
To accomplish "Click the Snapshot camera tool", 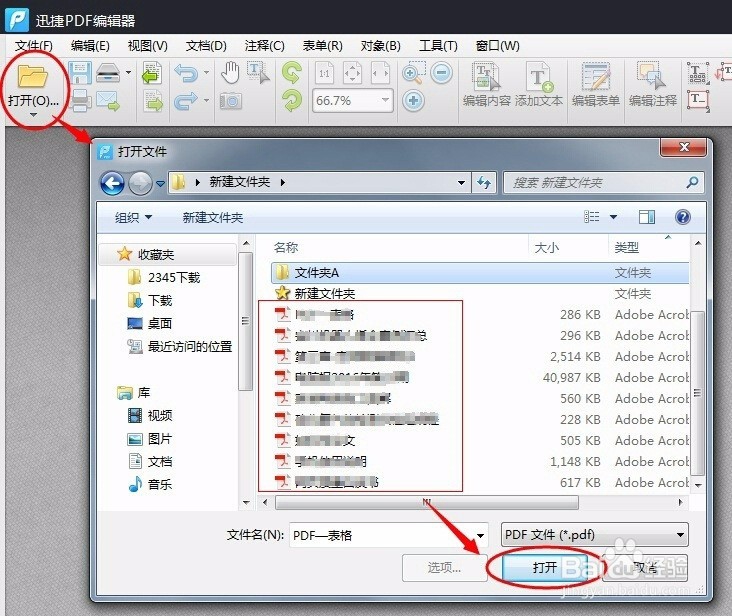I will pyautogui.click(x=231, y=101).
